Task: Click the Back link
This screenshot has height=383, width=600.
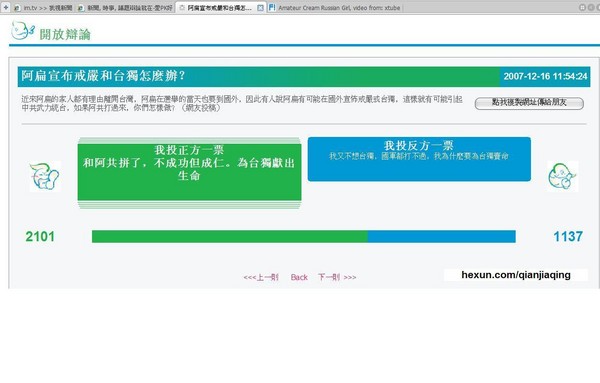Action: [x=299, y=277]
